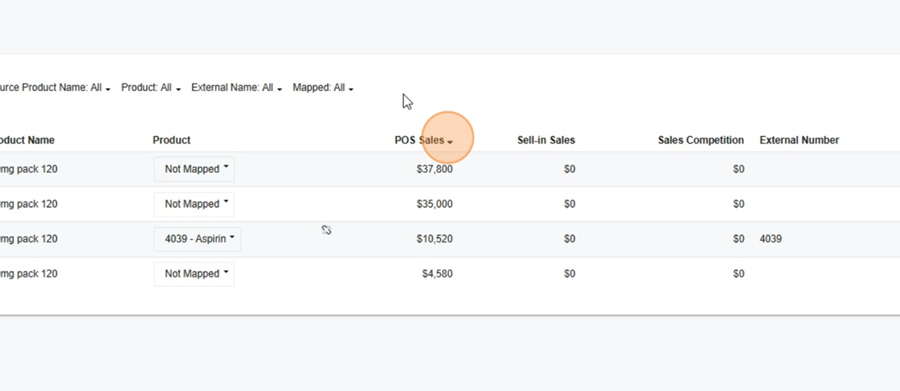Click the Product Name column header
This screenshot has width=900, height=391.
coord(27,140)
